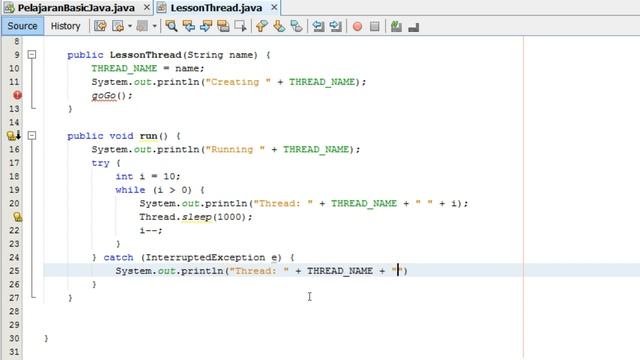640x360 pixels.
Task: Find the previous occurrence icon
Action: [189, 26]
